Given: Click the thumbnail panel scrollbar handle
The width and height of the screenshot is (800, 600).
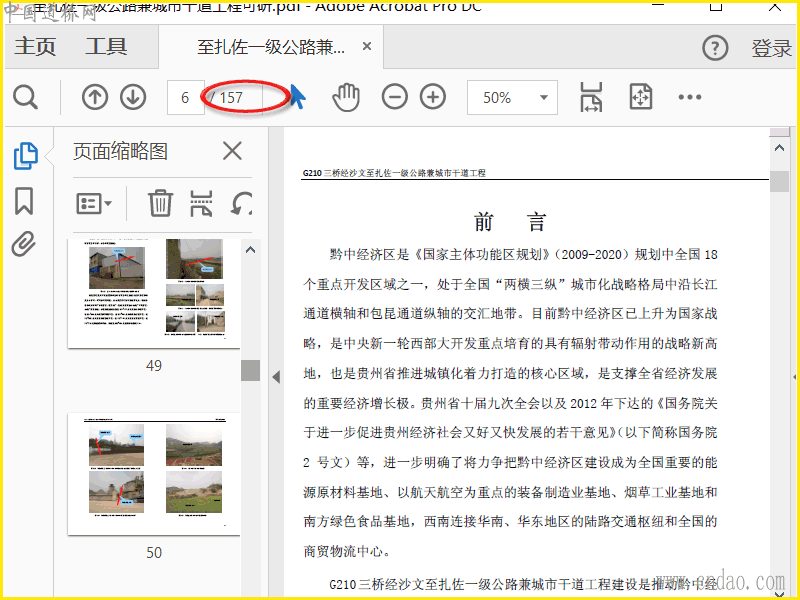Looking at the screenshot, I should 251,370.
